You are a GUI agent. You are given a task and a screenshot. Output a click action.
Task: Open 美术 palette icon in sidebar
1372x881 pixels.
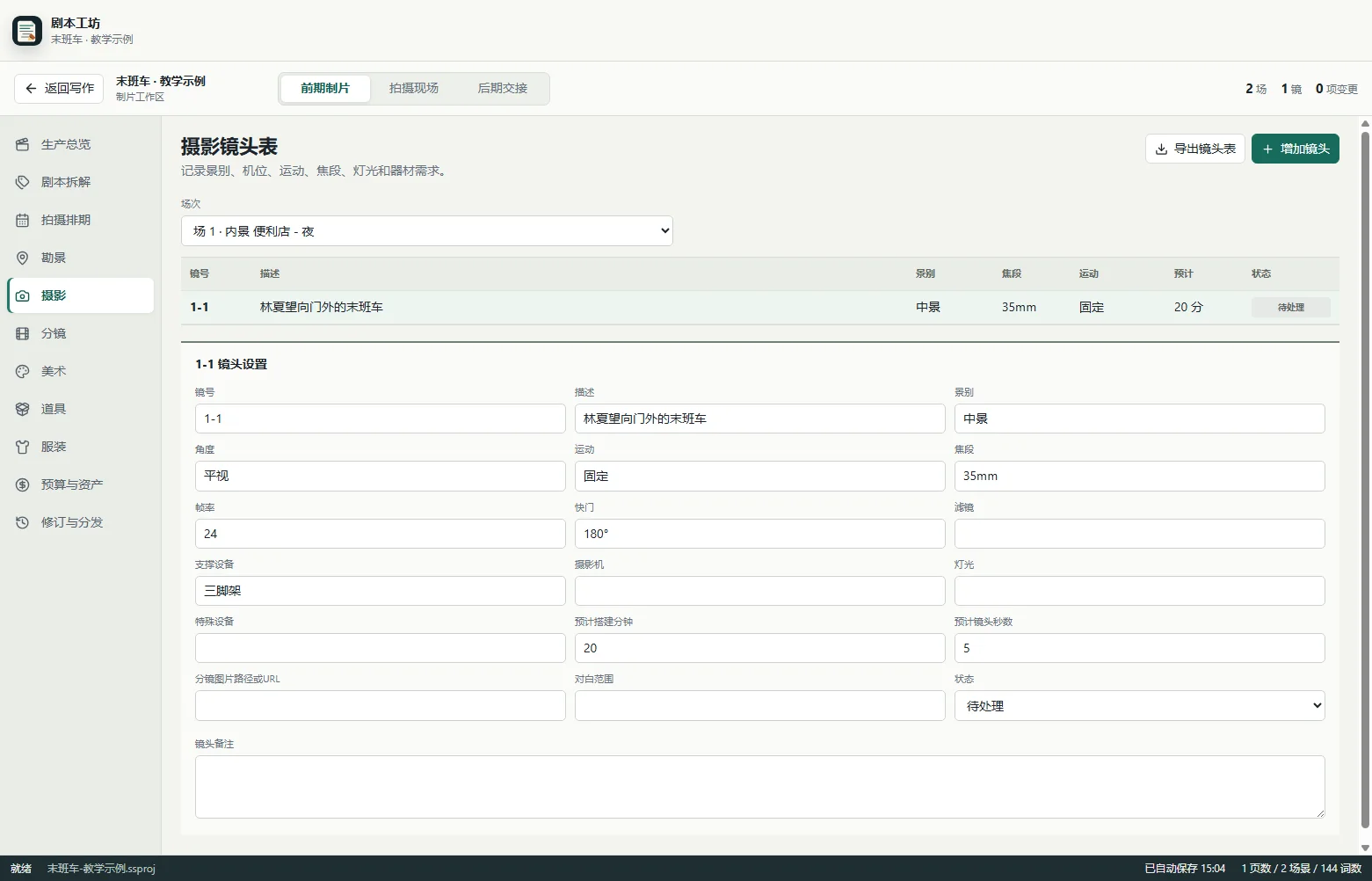(x=23, y=371)
